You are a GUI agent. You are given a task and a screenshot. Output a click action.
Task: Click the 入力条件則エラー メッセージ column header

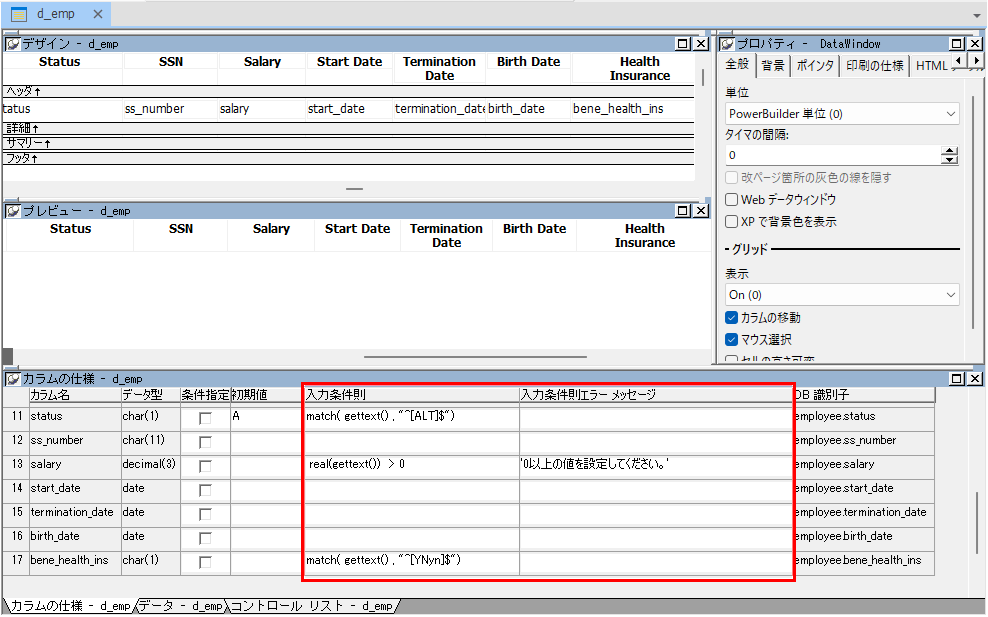click(655, 395)
